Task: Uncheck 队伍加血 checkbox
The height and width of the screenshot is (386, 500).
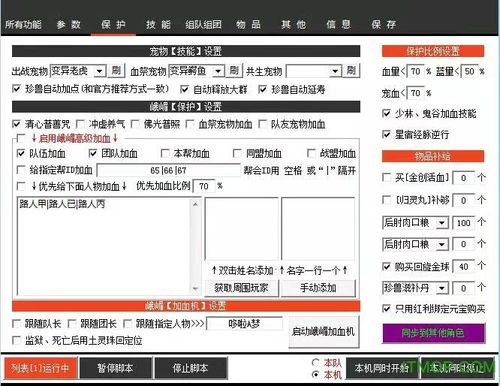Action: click(x=21, y=153)
